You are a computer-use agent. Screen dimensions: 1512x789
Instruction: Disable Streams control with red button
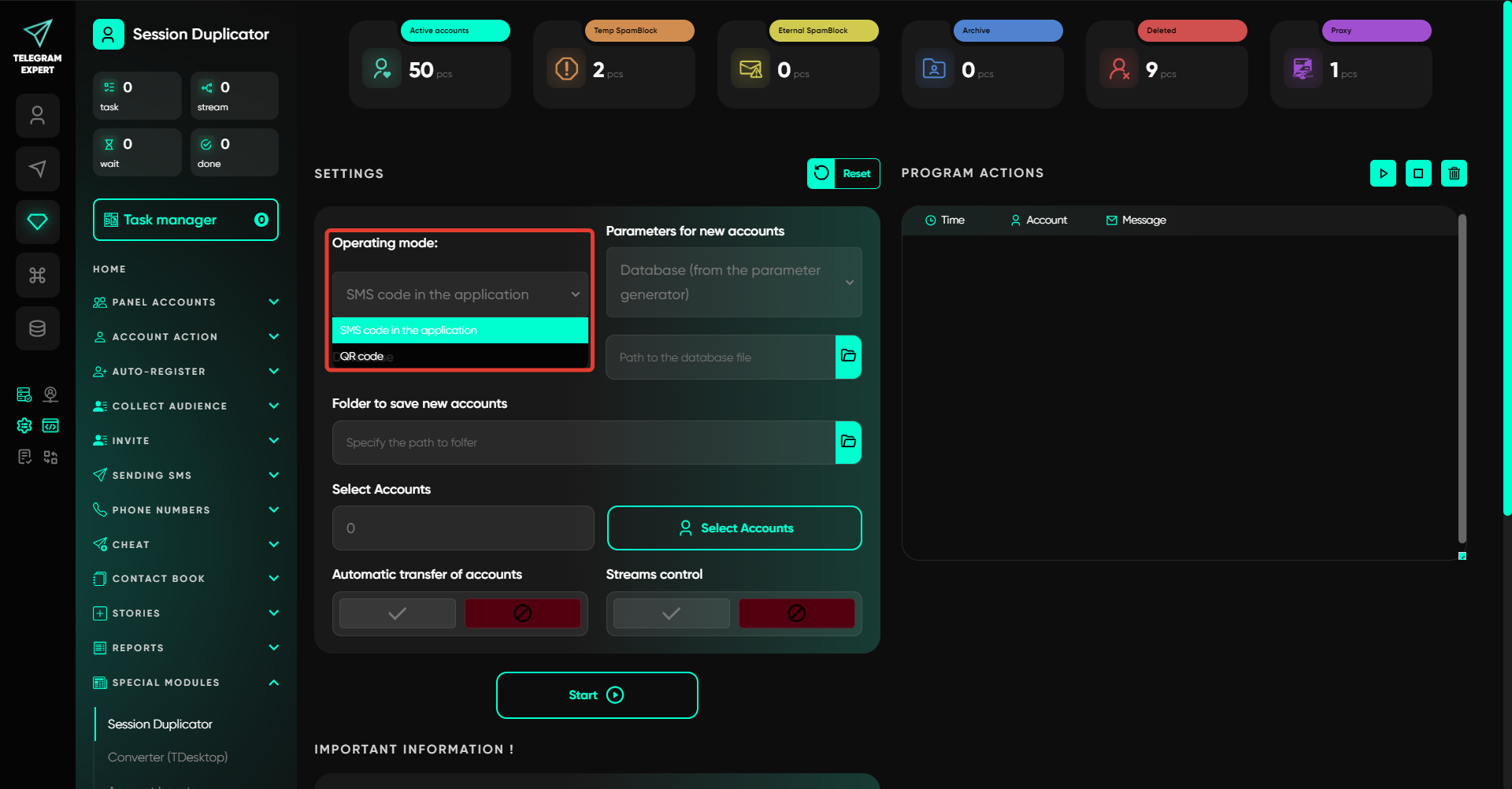(796, 613)
